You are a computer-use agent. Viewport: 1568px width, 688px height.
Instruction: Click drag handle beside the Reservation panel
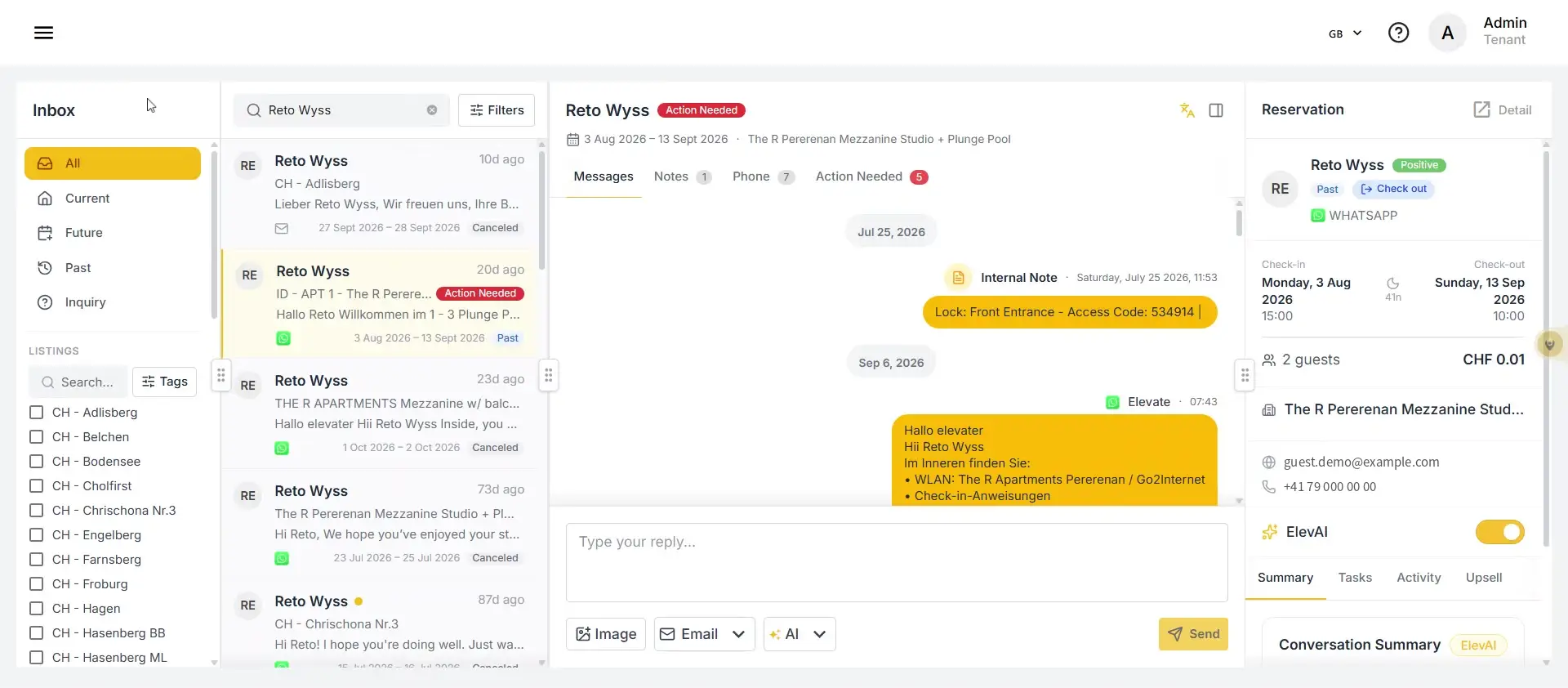(1245, 376)
